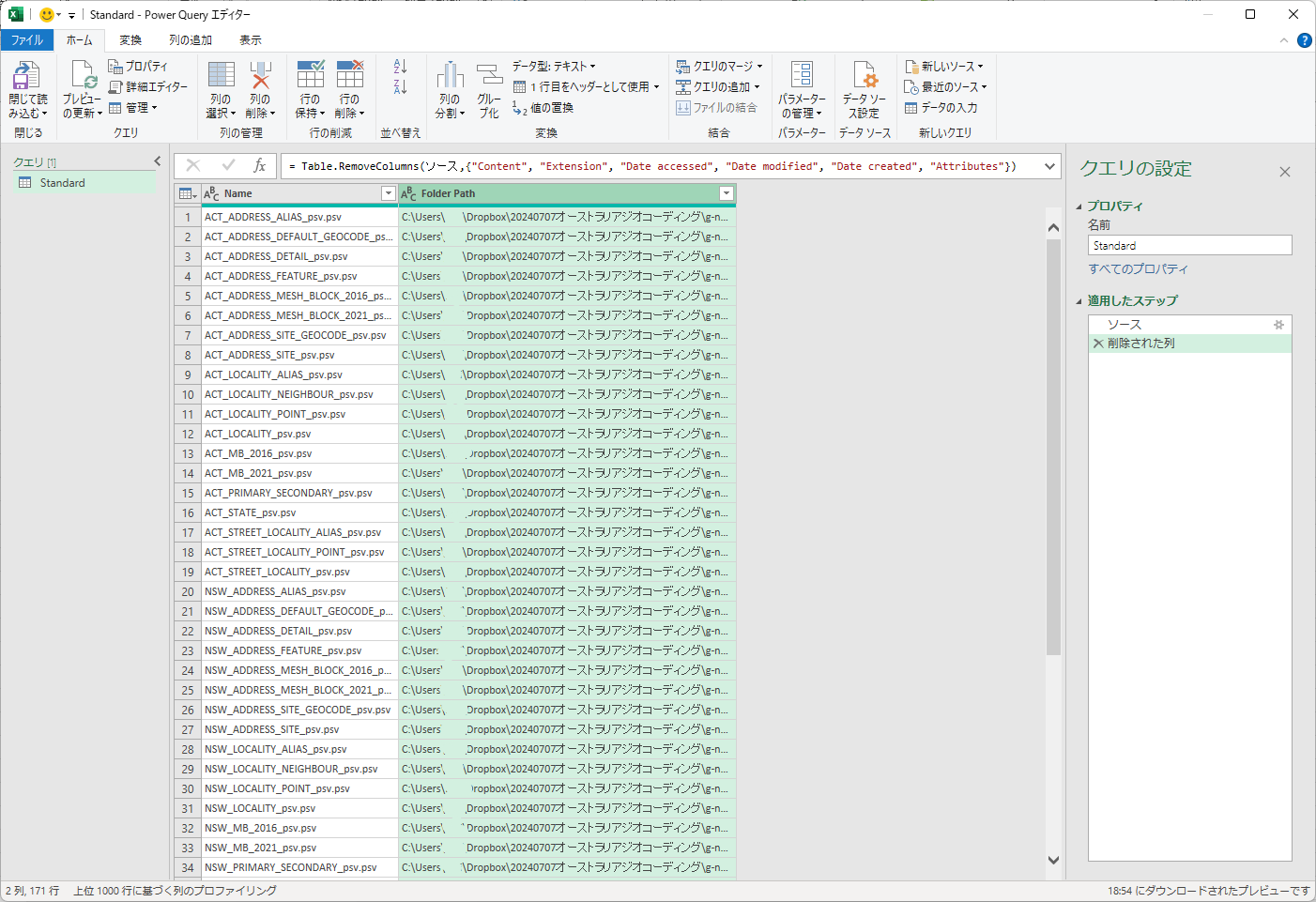Viewport: 1316px width, 902px height.
Task: Click the 詳細エディター button
Action: 148,87
